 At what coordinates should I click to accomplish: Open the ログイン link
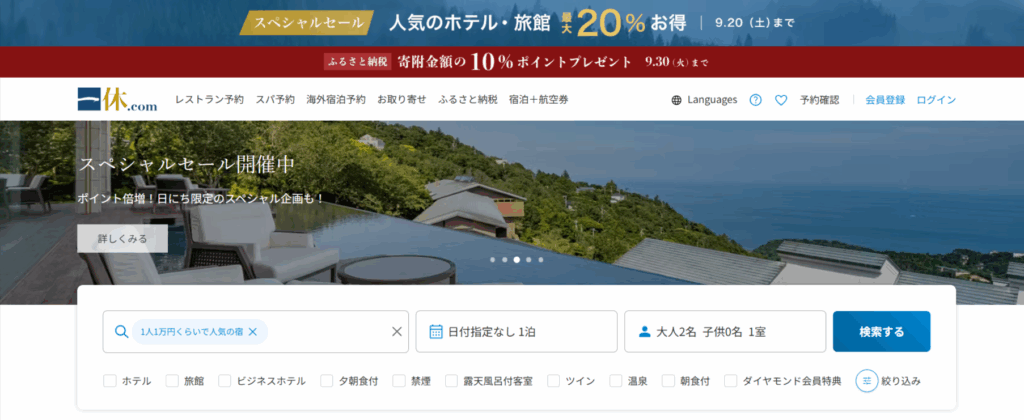coord(936,100)
